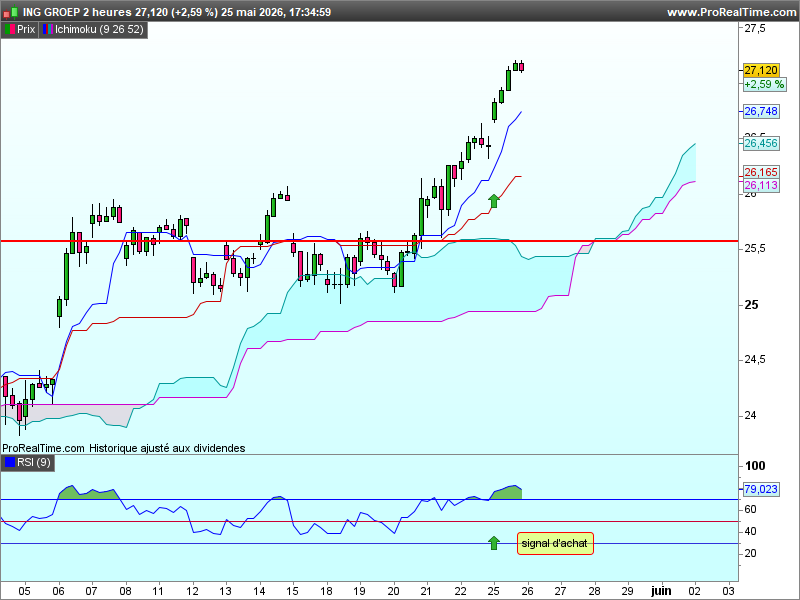Select the teal 26,456 value label
800x600 pixels.
pos(761,144)
